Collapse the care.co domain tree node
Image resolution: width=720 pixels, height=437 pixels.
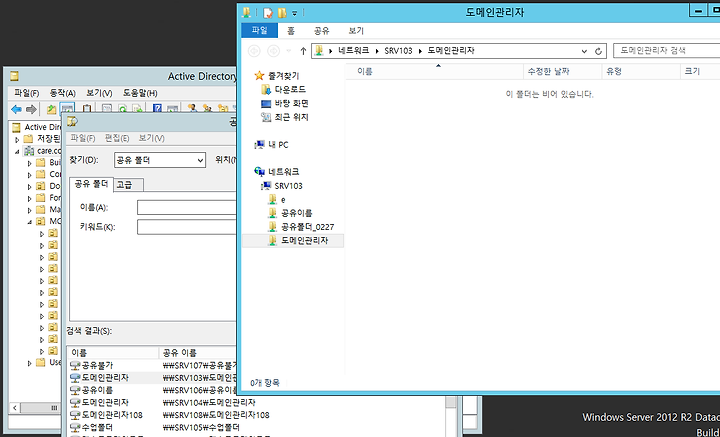coord(17,151)
